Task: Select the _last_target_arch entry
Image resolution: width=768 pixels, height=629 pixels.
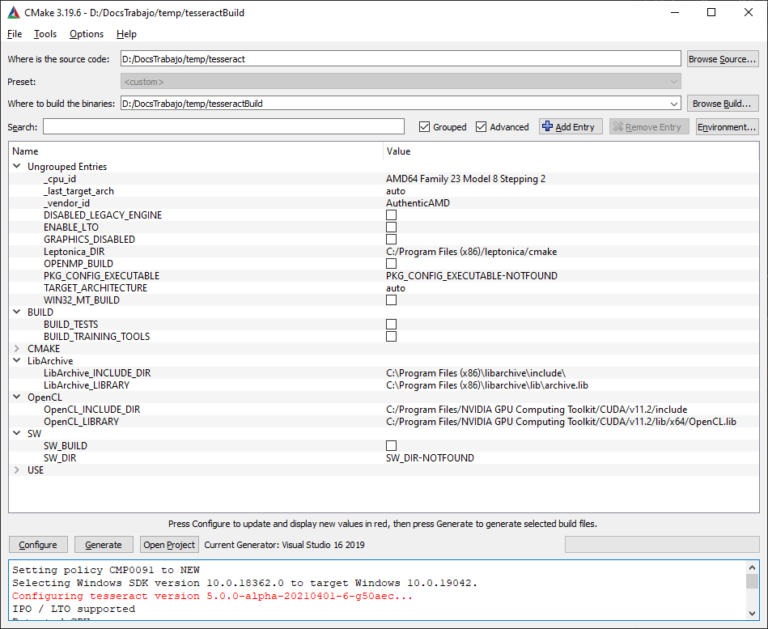Action: (x=79, y=191)
